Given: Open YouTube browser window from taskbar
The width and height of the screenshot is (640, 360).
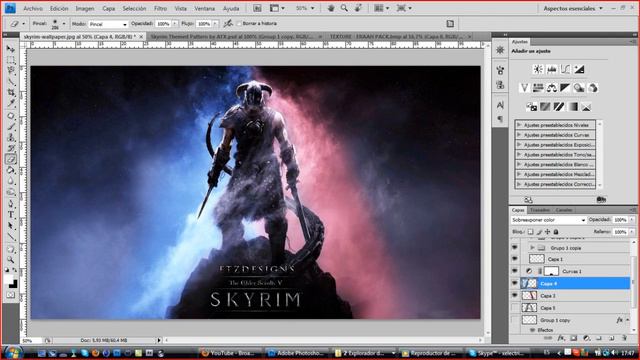Looking at the screenshot, I should (x=231, y=353).
